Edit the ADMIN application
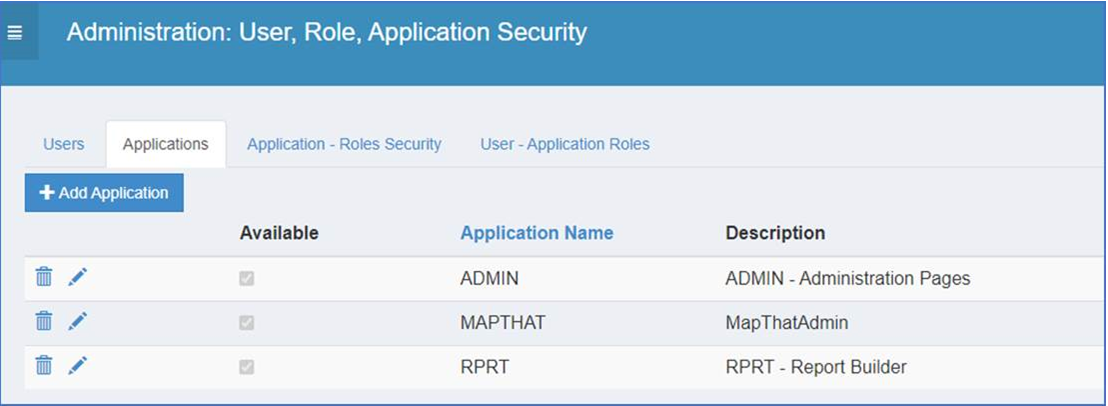 click(77, 277)
